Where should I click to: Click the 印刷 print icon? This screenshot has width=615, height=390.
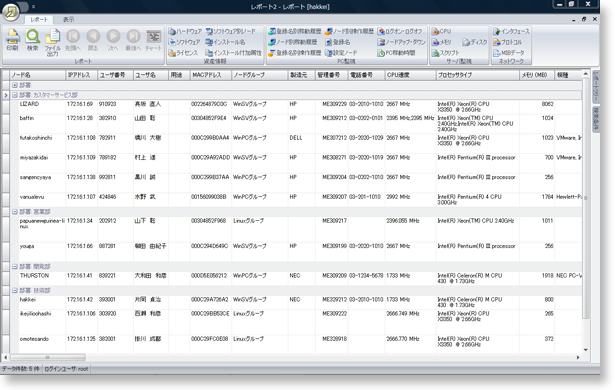tap(13, 40)
